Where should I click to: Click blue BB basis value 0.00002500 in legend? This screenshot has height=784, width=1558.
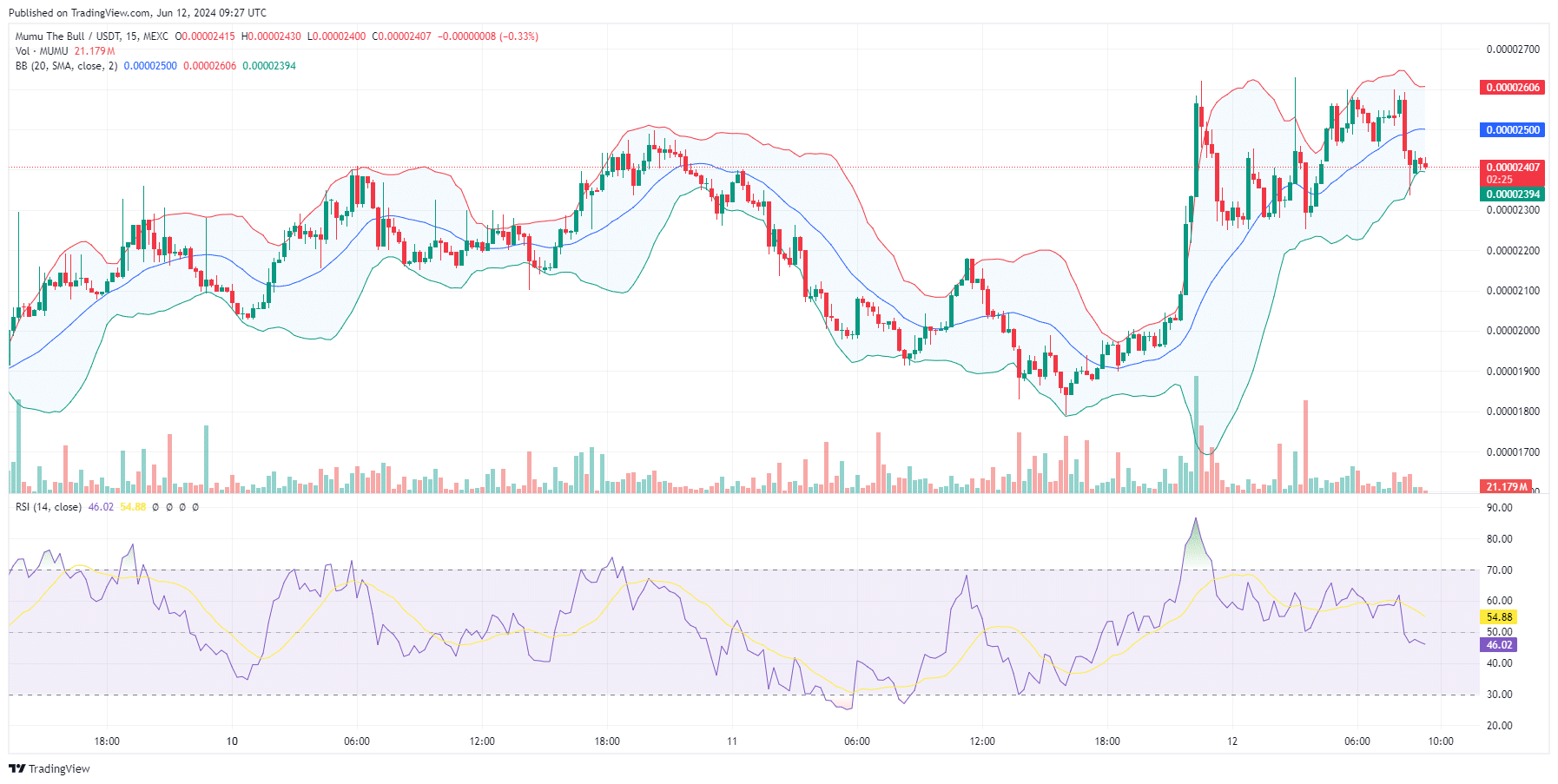pos(150,66)
